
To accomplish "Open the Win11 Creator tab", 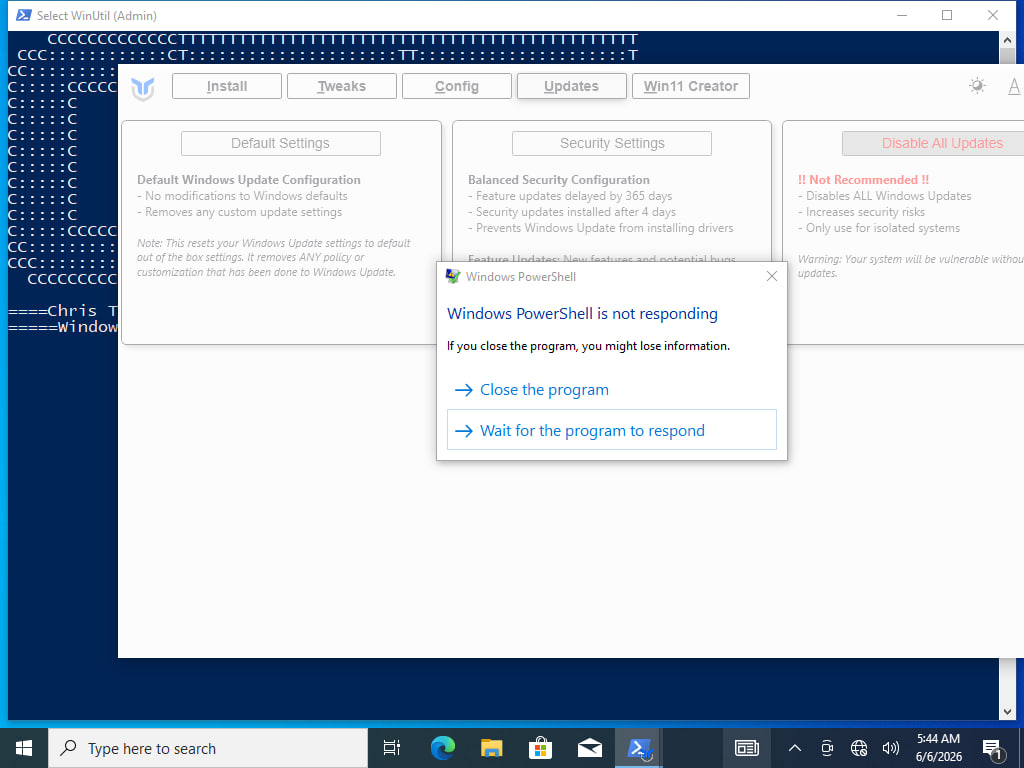I will 690,86.
